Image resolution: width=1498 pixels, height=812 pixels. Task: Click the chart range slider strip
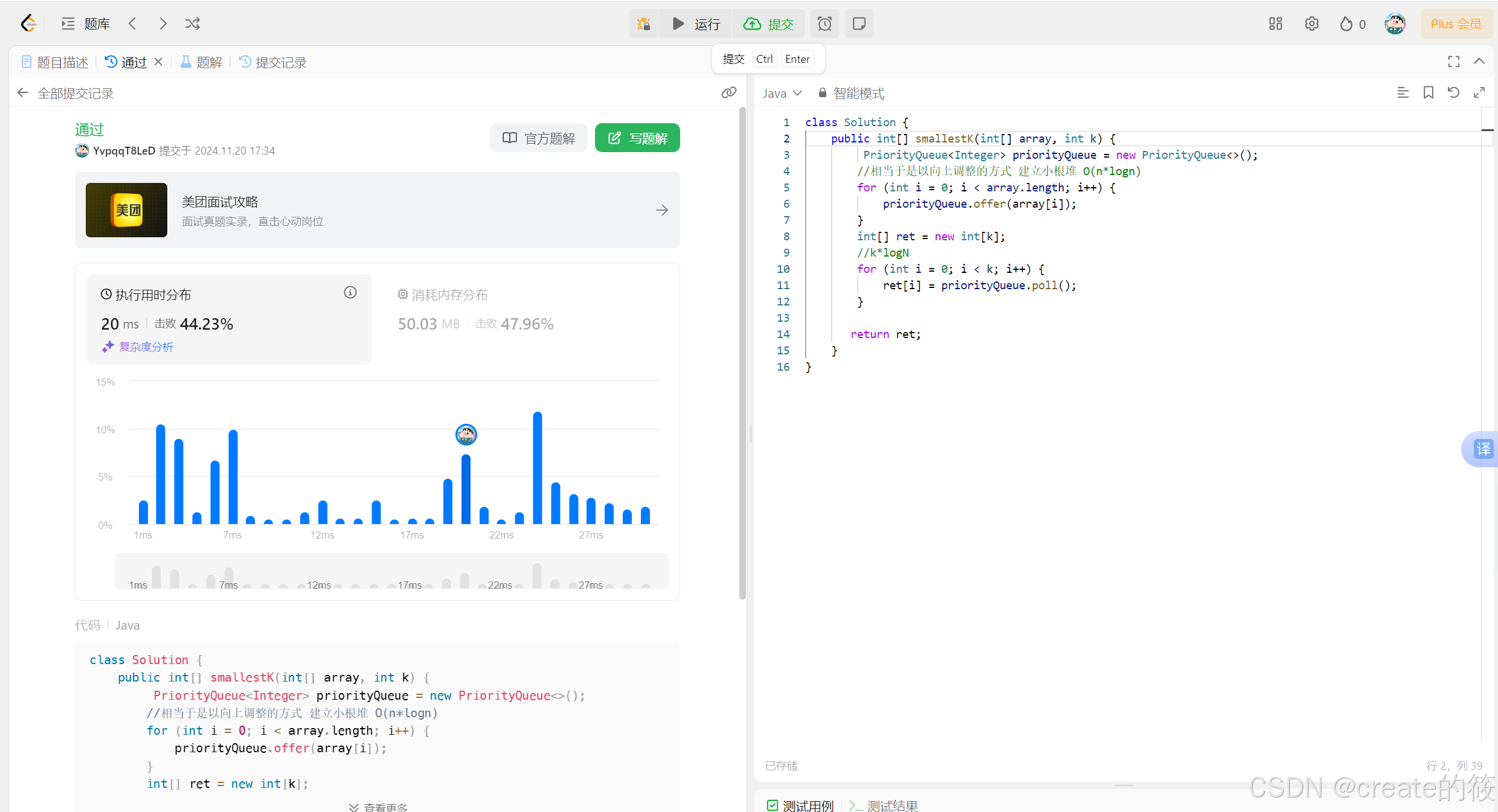pos(391,571)
